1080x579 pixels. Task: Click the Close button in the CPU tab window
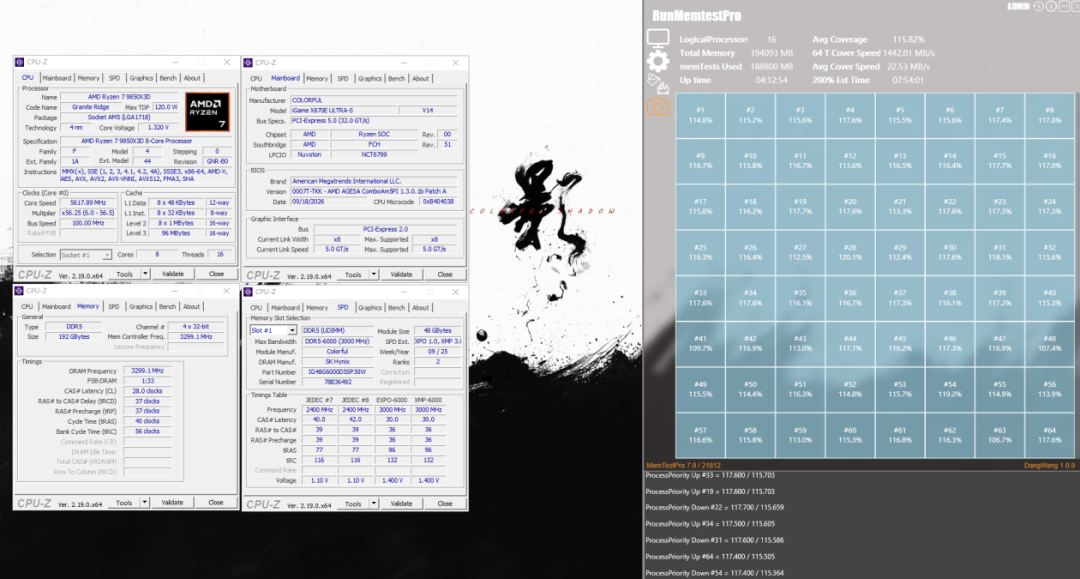[x=216, y=273]
